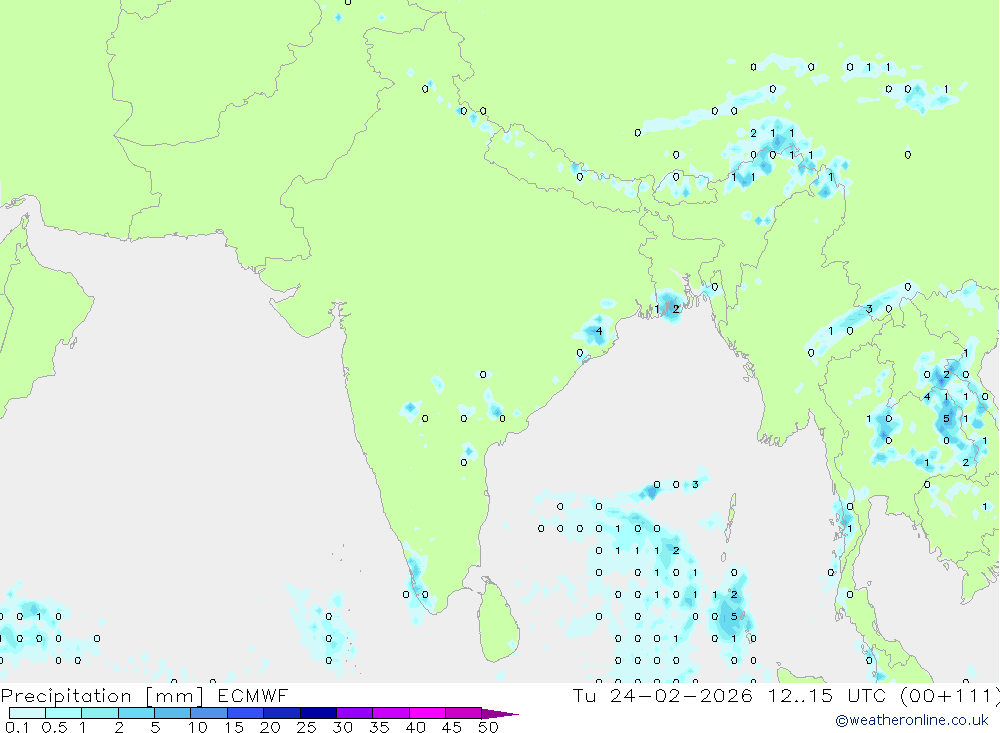Click the '(00+111)' forecast offset text

(949, 695)
